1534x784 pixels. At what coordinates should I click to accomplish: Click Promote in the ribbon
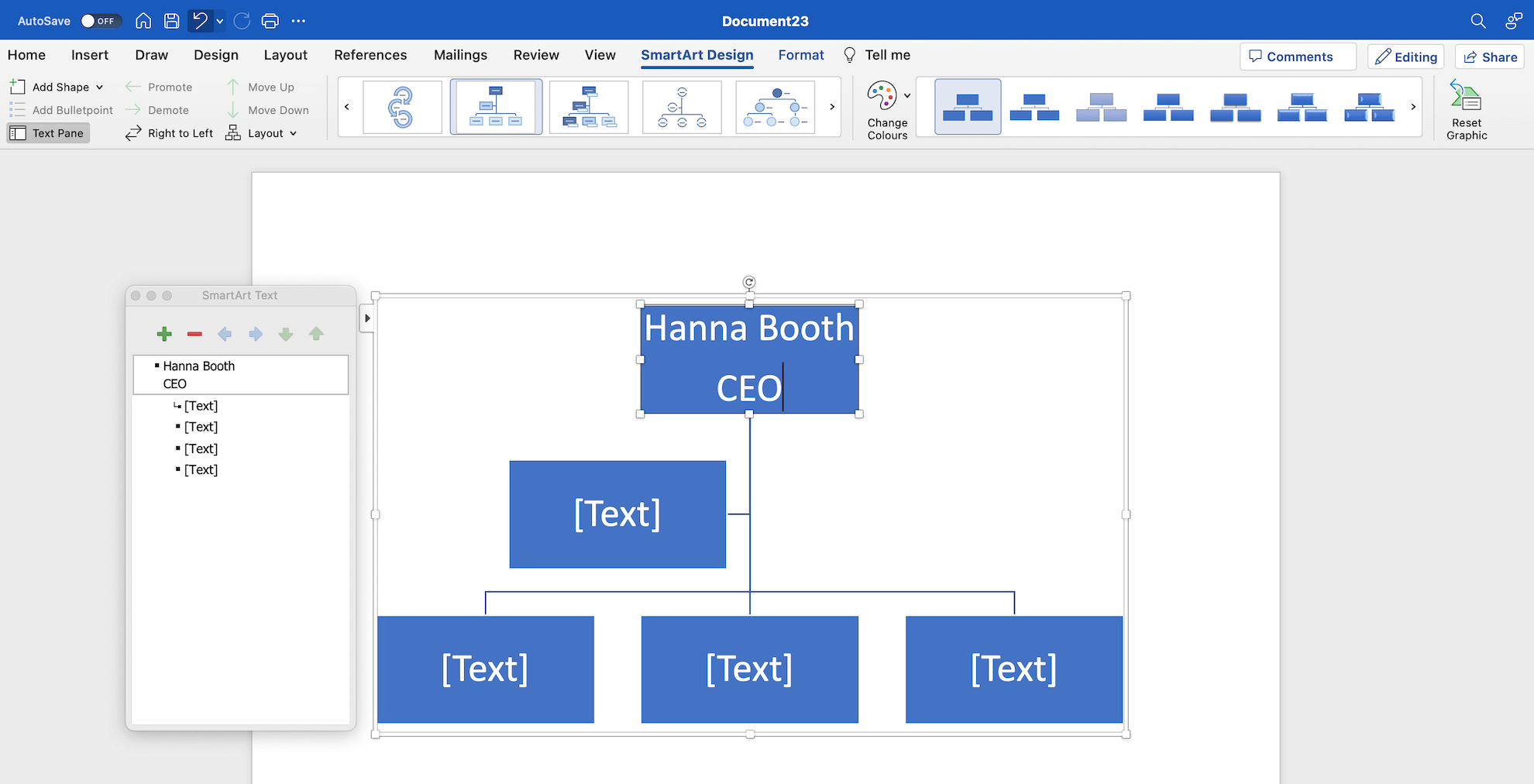coord(159,87)
